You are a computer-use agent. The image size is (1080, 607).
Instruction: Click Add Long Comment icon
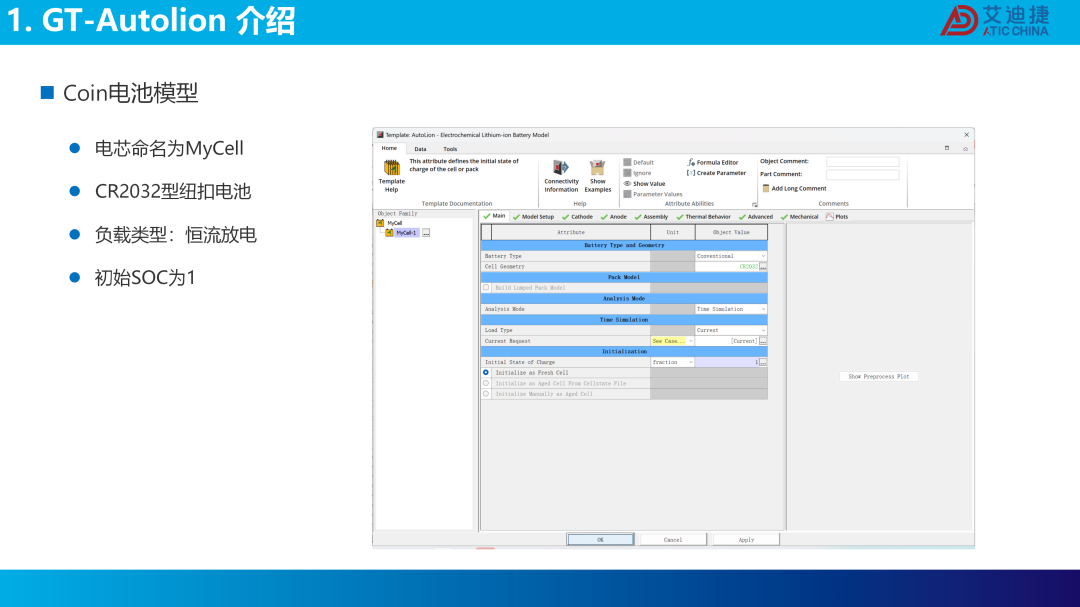(765, 188)
